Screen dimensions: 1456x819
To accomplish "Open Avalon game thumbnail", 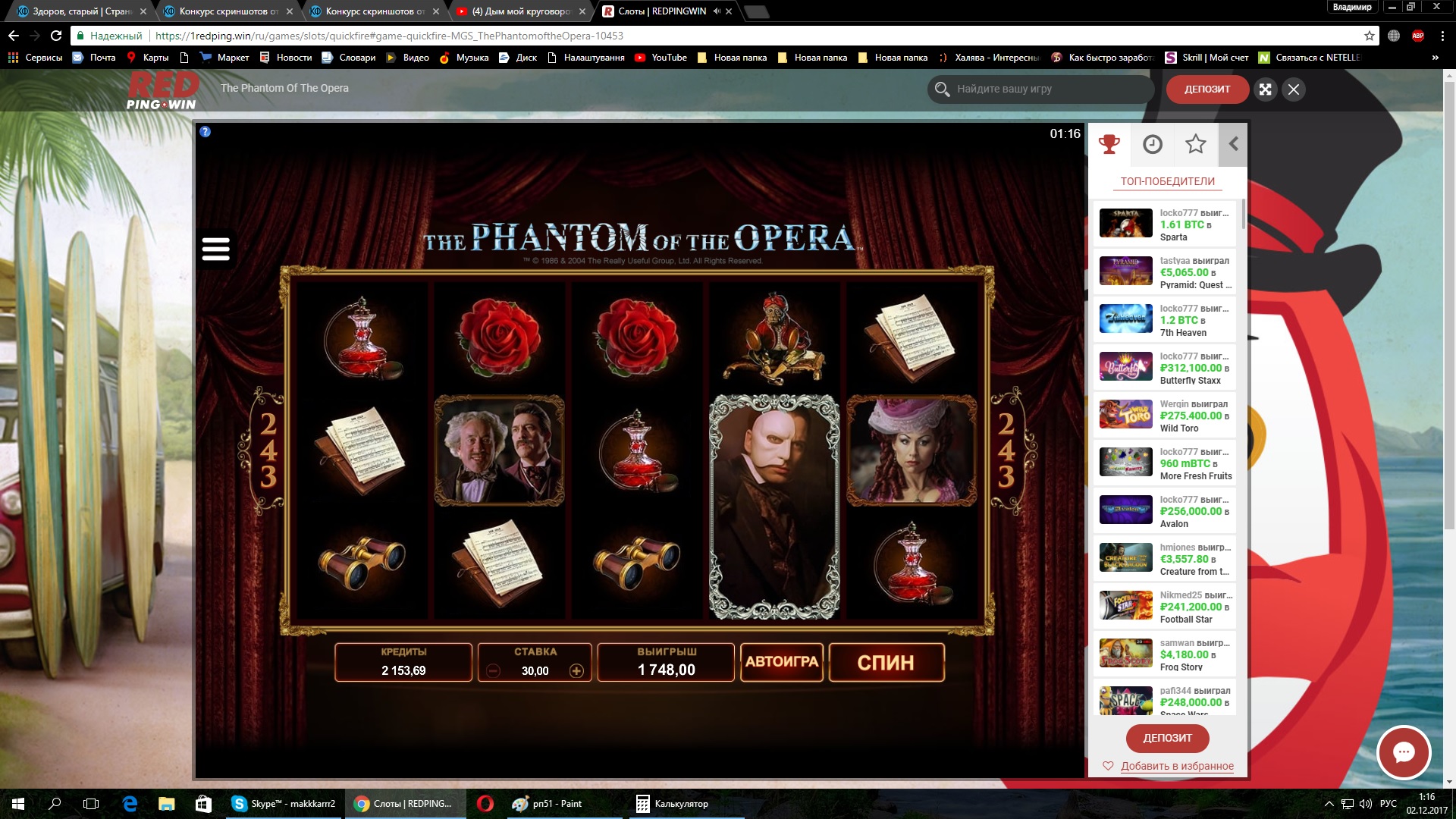I will (1125, 510).
